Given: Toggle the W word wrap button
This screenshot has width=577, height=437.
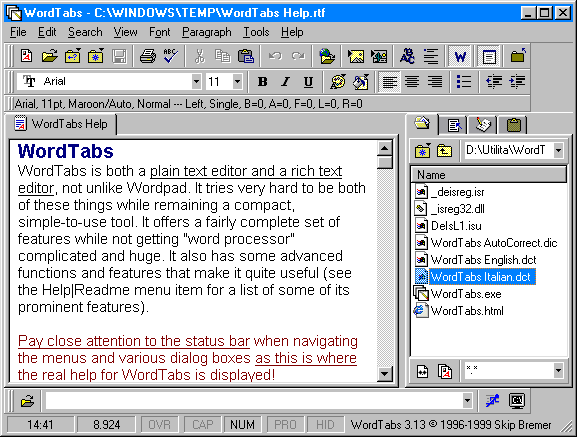Looking at the screenshot, I should click(x=460, y=56).
